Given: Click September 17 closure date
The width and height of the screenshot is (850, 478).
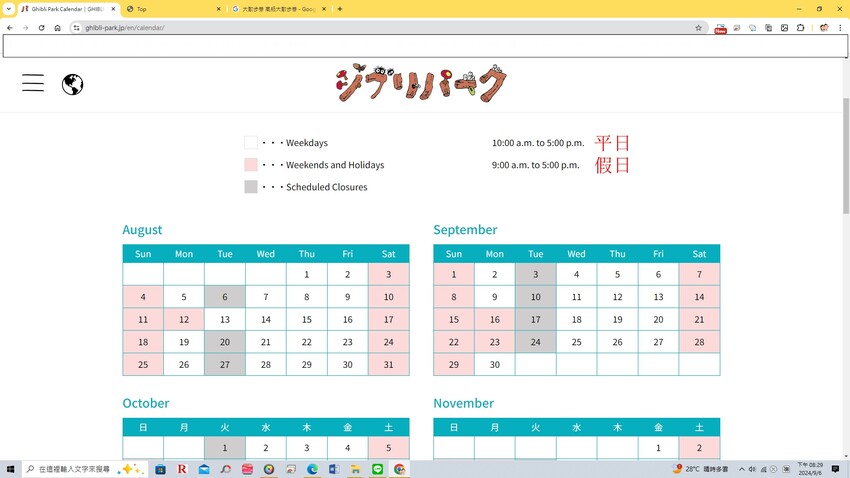Looking at the screenshot, I should pos(536,320).
